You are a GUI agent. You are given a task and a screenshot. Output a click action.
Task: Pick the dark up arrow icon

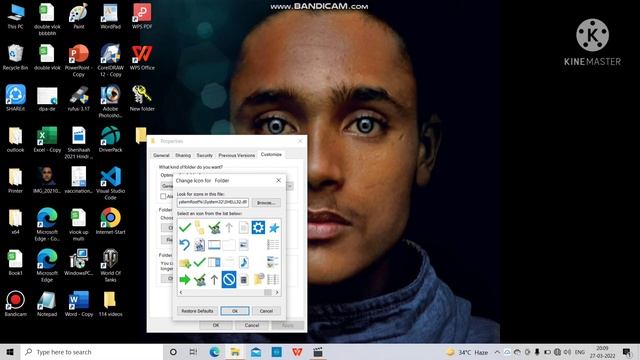214,280
